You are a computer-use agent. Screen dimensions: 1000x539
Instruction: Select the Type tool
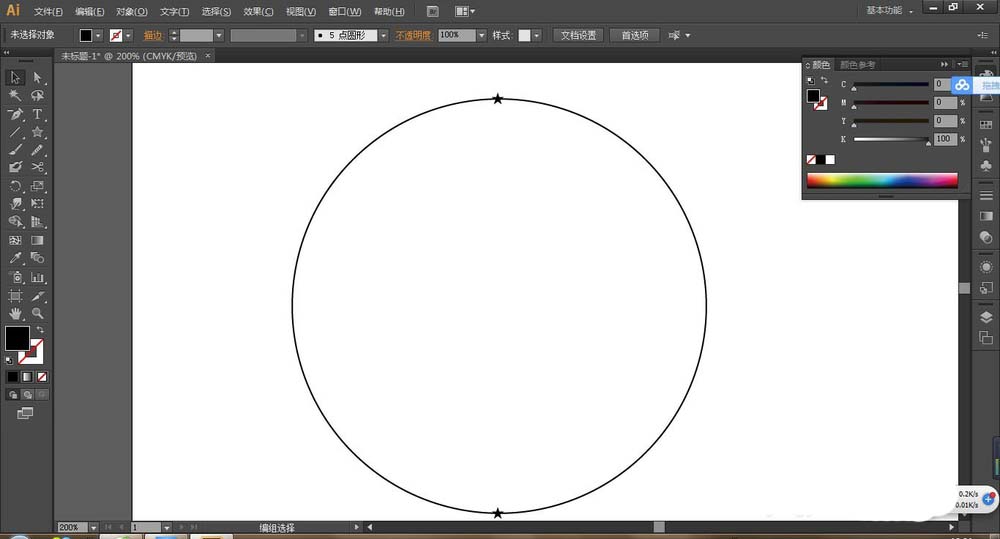click(38, 114)
